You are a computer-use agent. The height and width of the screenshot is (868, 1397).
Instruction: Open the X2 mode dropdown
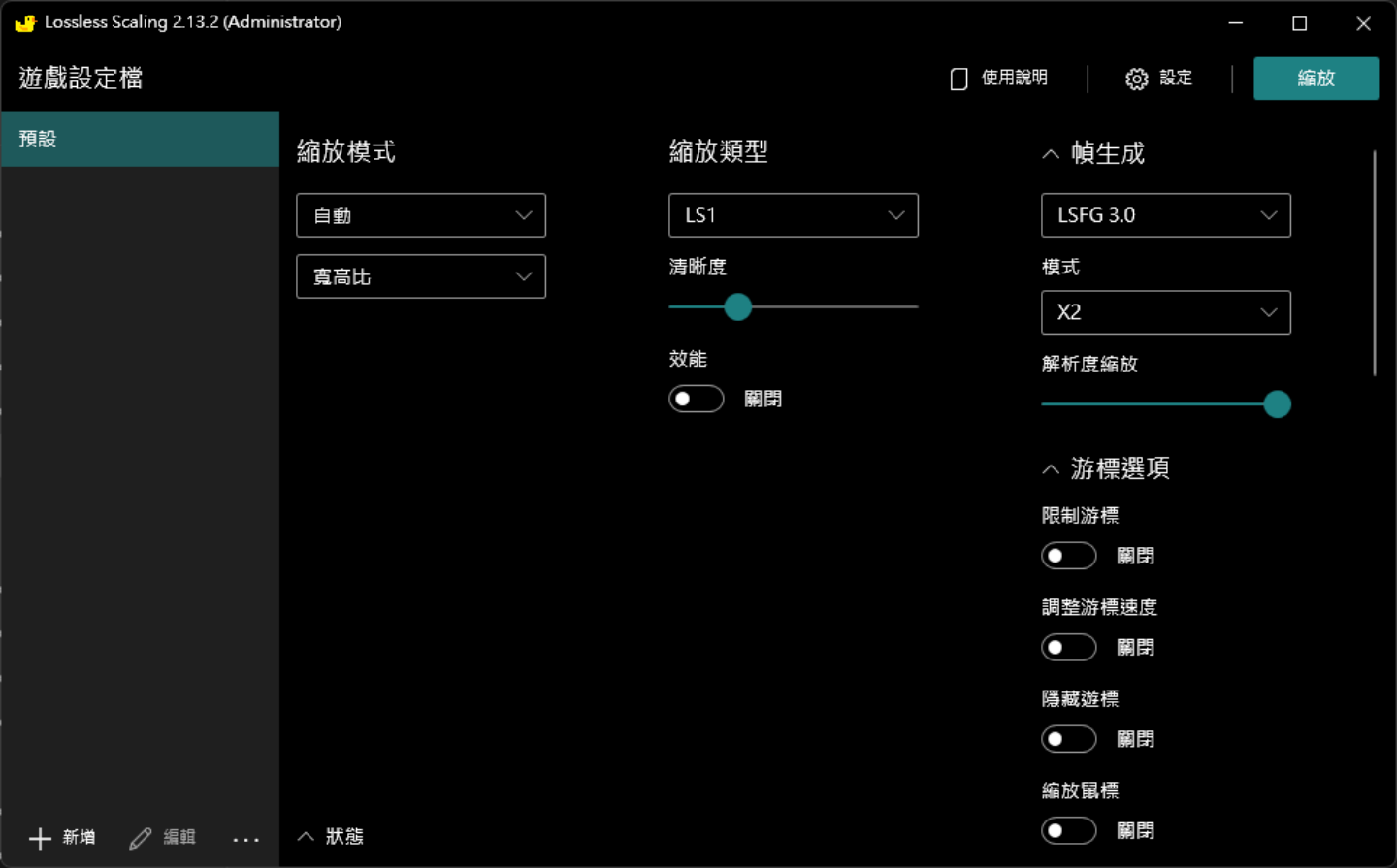pyautogui.click(x=1166, y=312)
